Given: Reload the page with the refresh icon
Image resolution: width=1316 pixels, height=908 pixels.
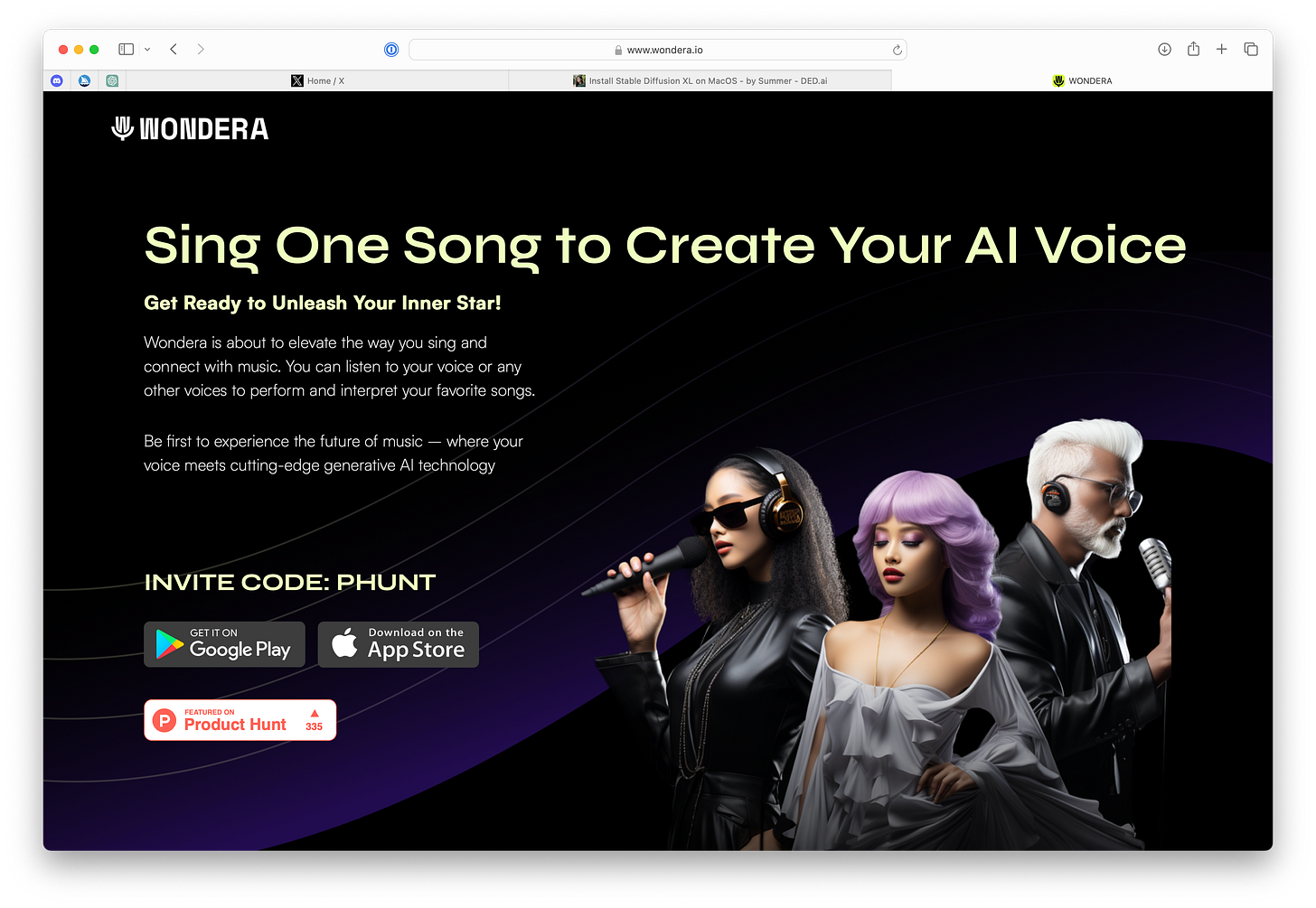Looking at the screenshot, I should [x=897, y=50].
